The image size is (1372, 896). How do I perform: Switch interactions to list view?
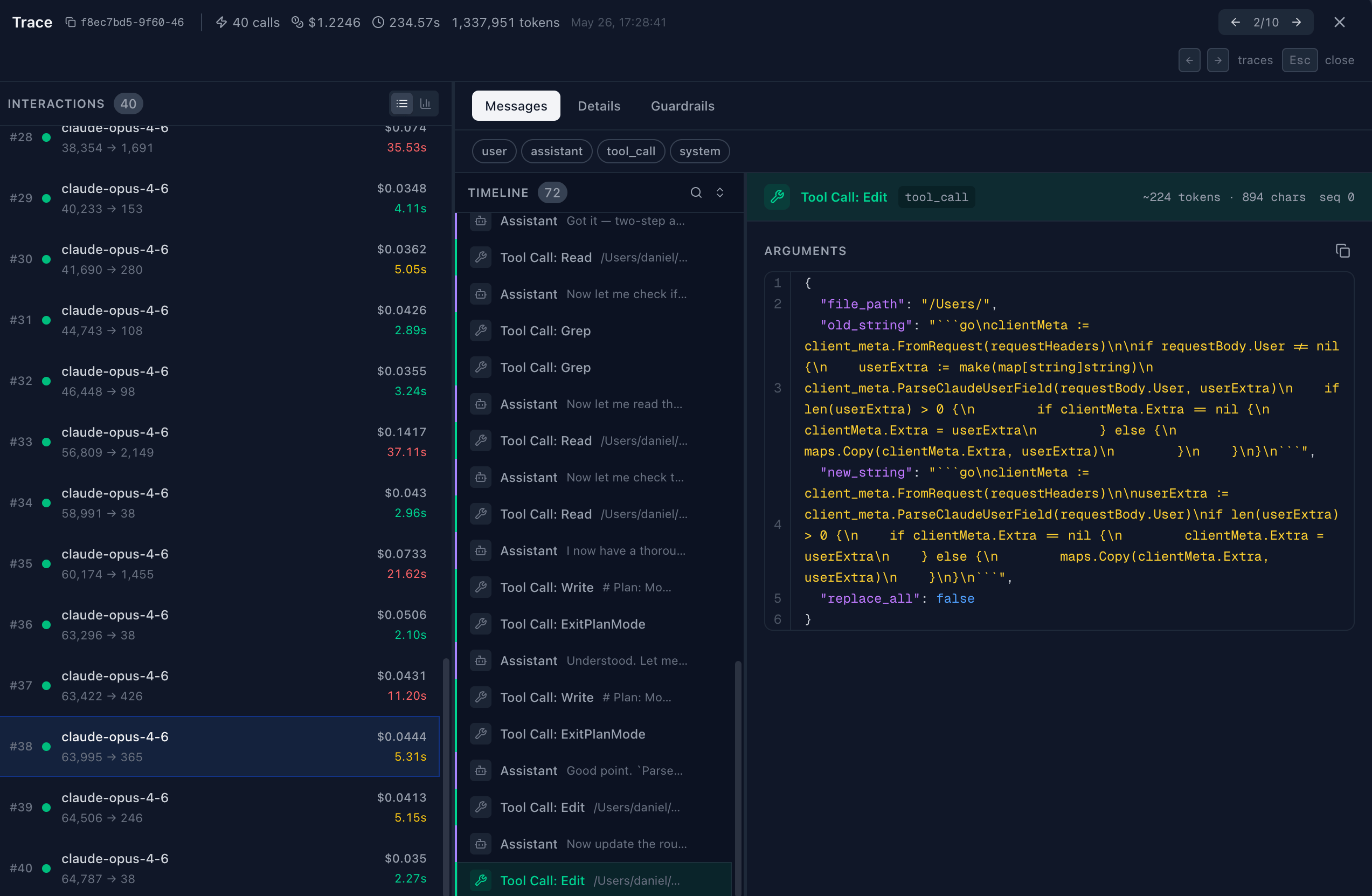tap(402, 104)
